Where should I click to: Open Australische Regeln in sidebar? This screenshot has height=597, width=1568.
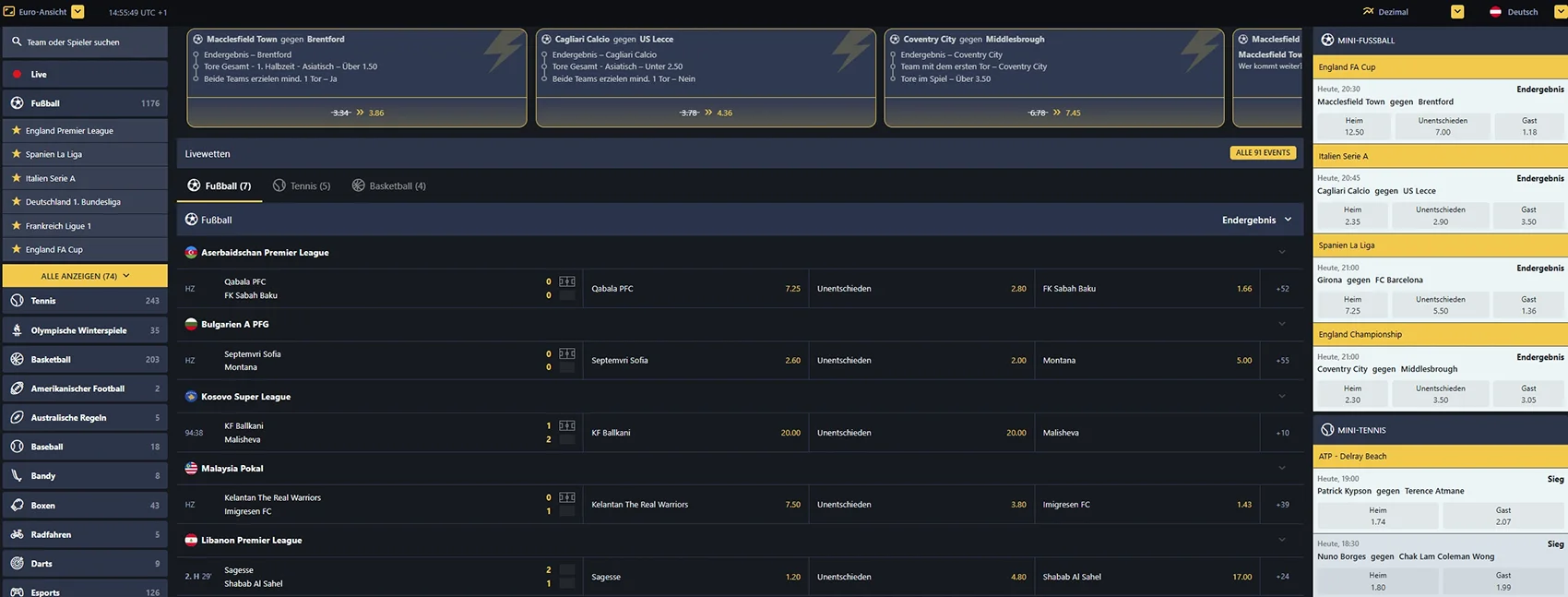[x=85, y=417]
